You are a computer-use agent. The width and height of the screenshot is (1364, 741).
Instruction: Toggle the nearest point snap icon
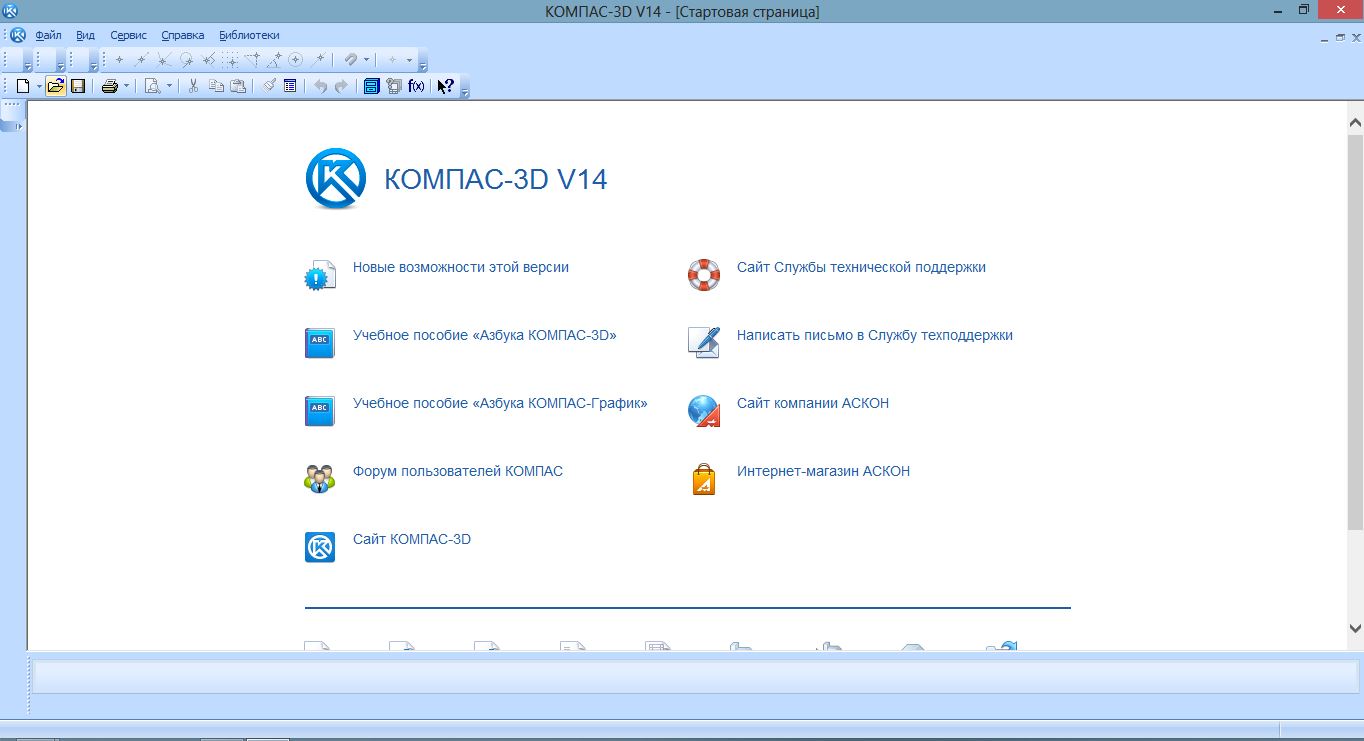119,60
